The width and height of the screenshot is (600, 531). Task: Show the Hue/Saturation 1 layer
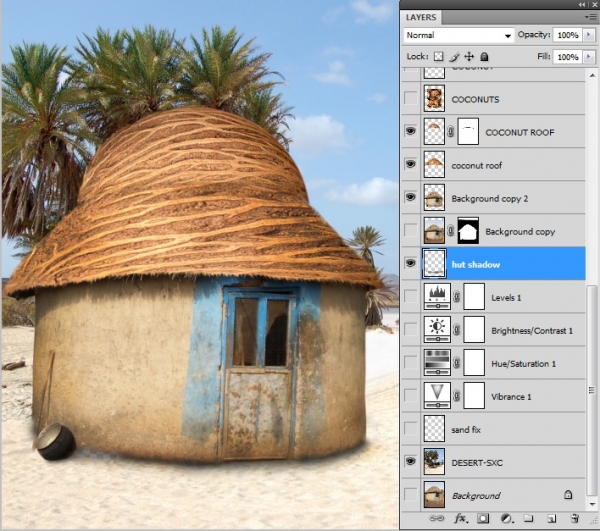(411, 362)
